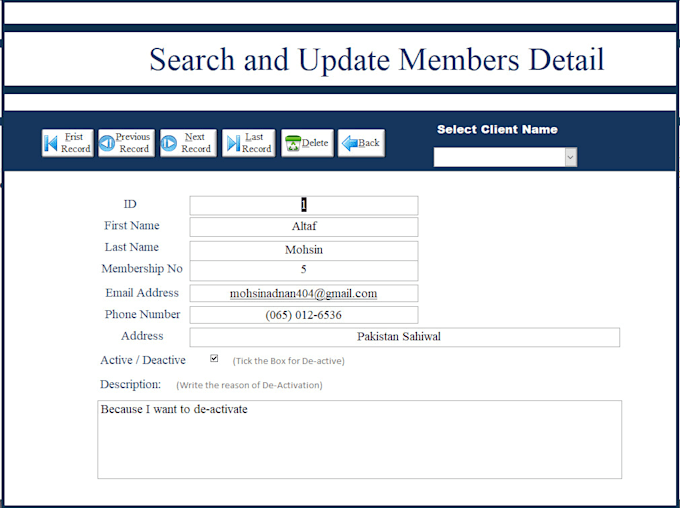The image size is (680, 508).
Task: Click the round arrow icon on Next Record
Action: 169,143
